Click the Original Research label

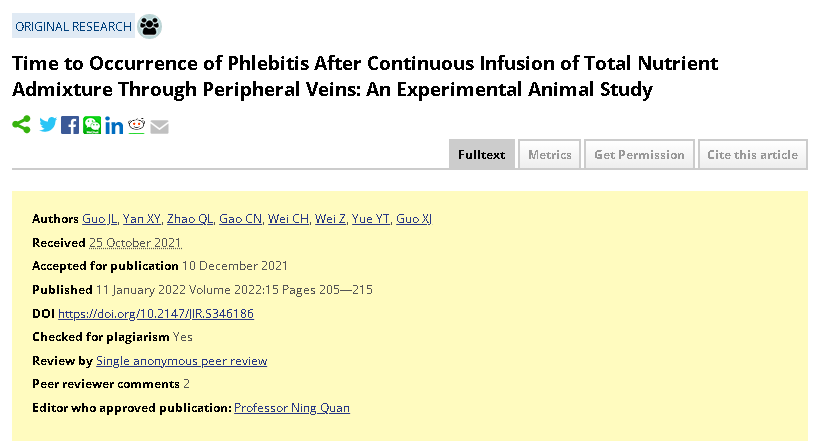pyautogui.click(x=73, y=26)
